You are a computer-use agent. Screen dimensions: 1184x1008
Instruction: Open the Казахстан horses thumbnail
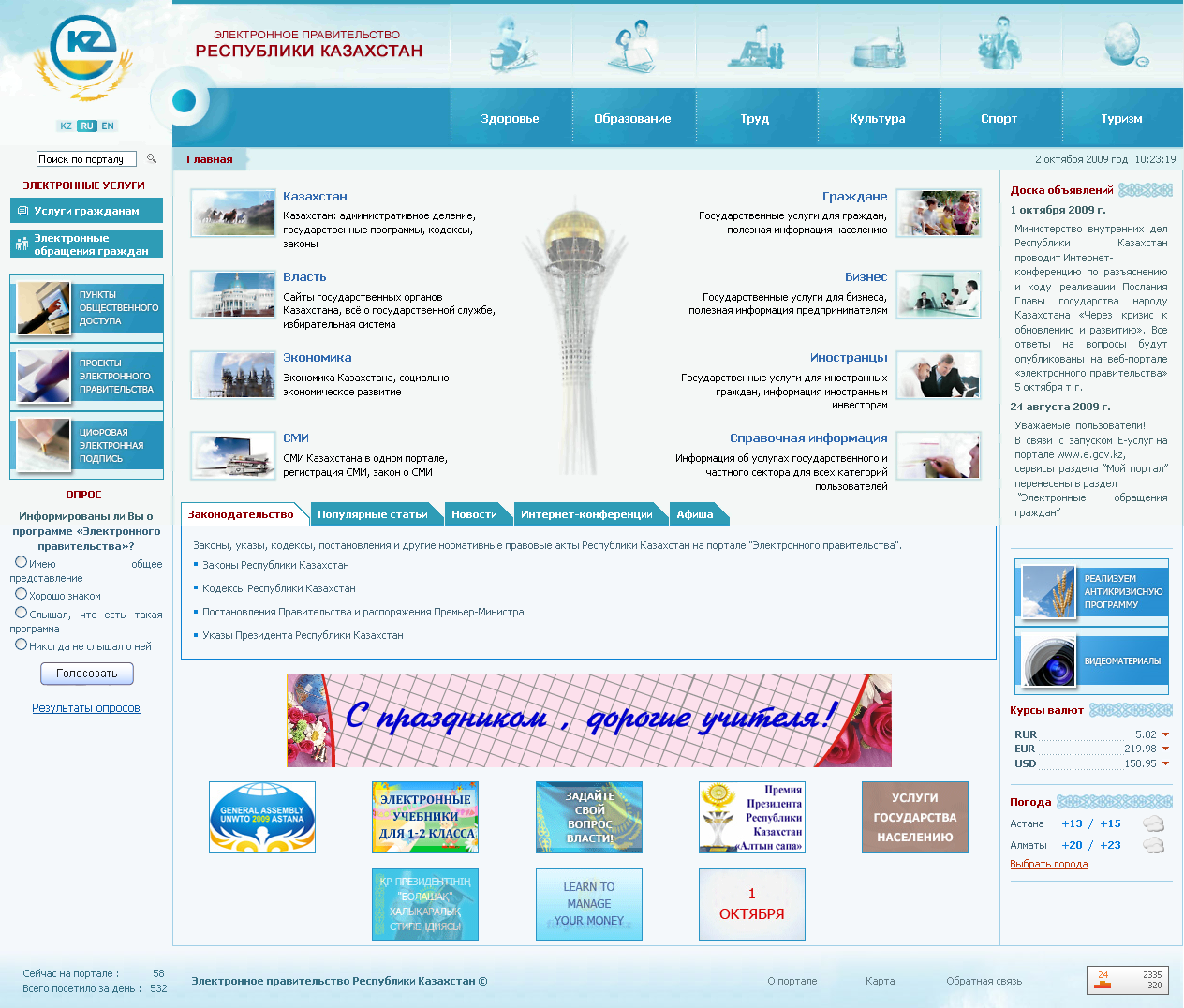point(233,213)
